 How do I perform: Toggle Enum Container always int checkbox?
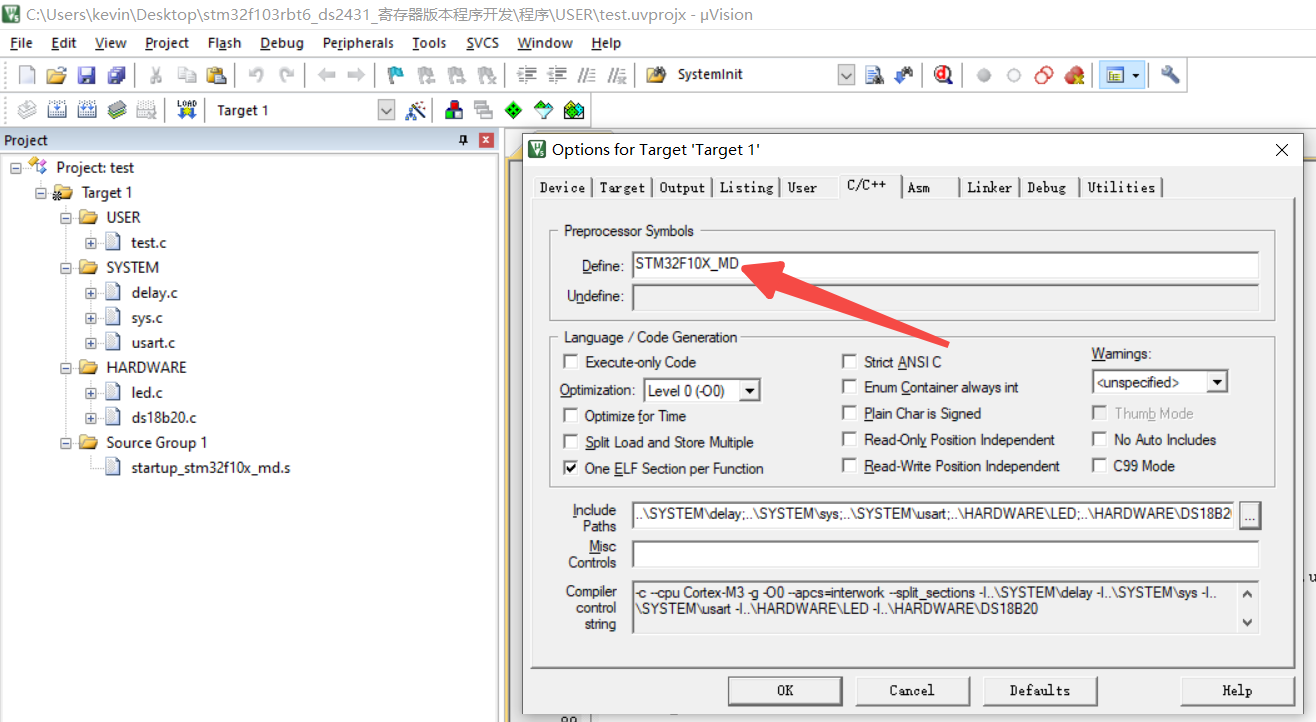(x=849, y=387)
